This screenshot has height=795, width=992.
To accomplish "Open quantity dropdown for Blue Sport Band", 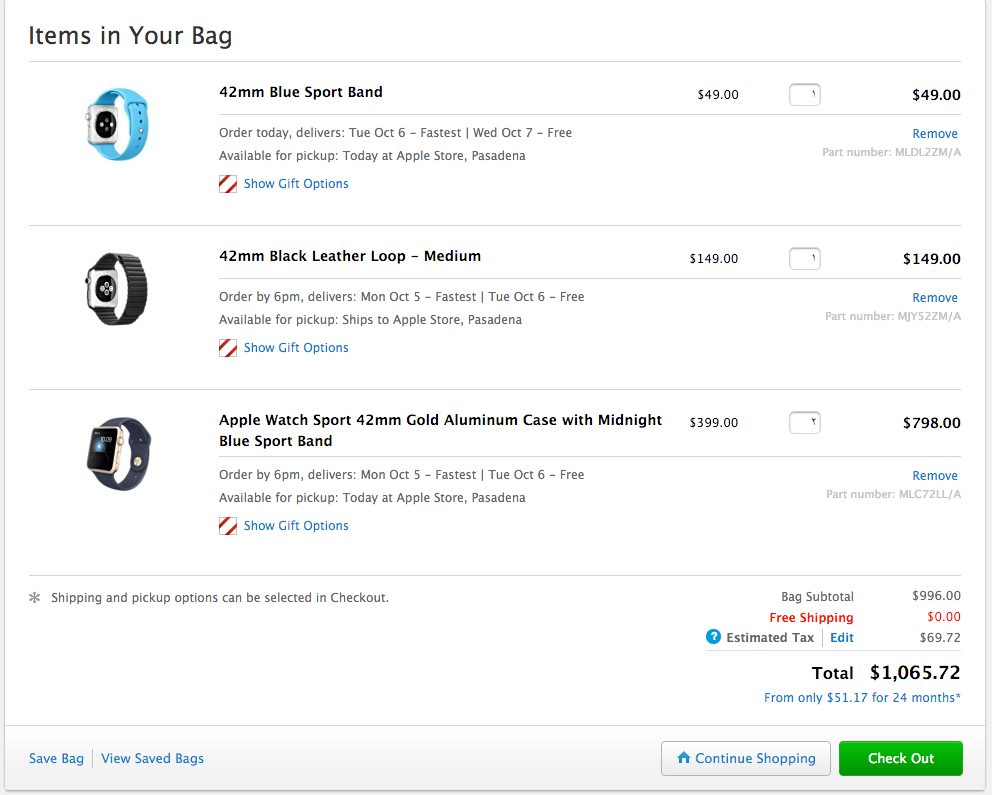I will 805,95.
